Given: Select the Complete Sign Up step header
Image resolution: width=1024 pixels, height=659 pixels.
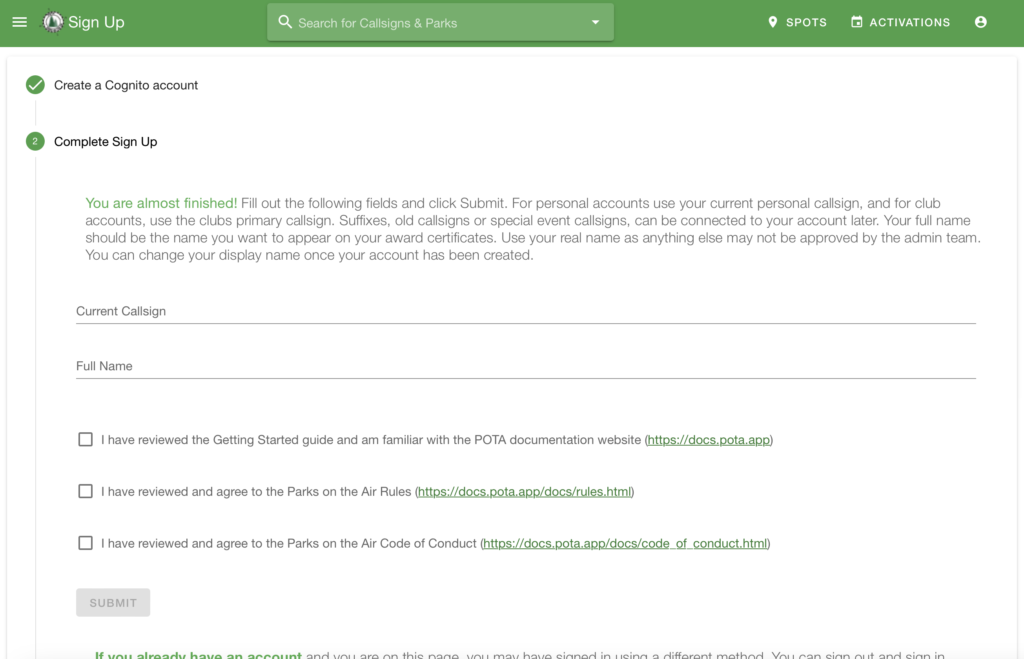Looking at the screenshot, I should click(x=106, y=142).
